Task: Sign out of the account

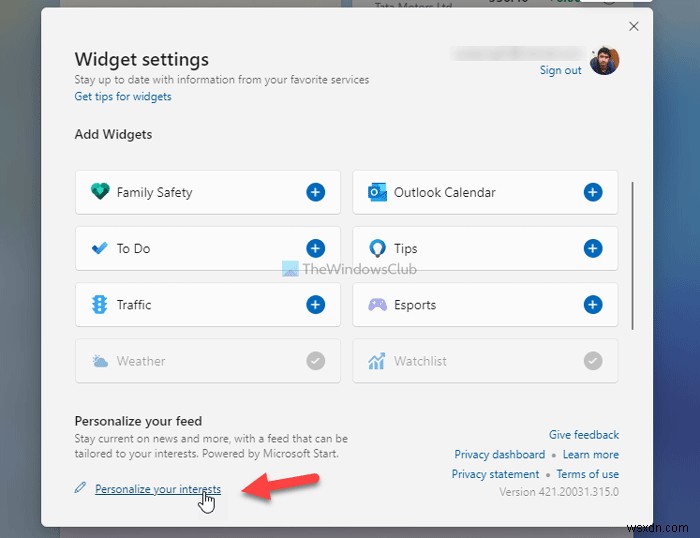Action: click(x=560, y=70)
